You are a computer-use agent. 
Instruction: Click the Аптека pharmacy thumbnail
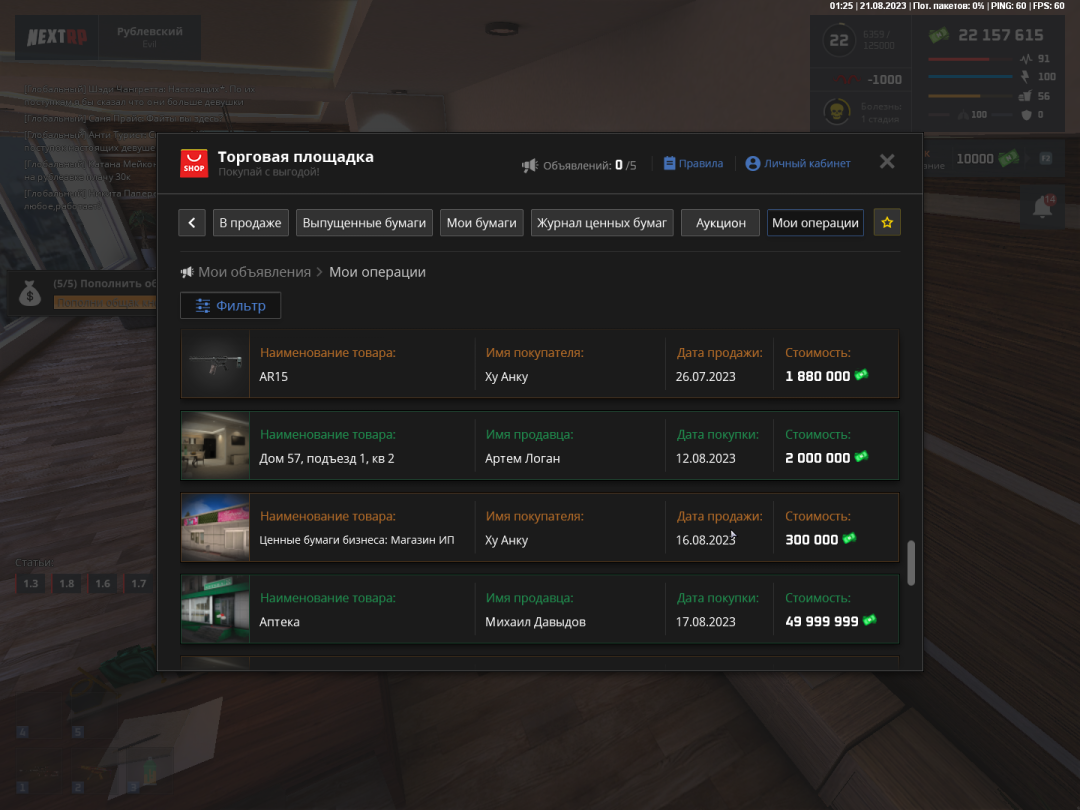coord(215,609)
